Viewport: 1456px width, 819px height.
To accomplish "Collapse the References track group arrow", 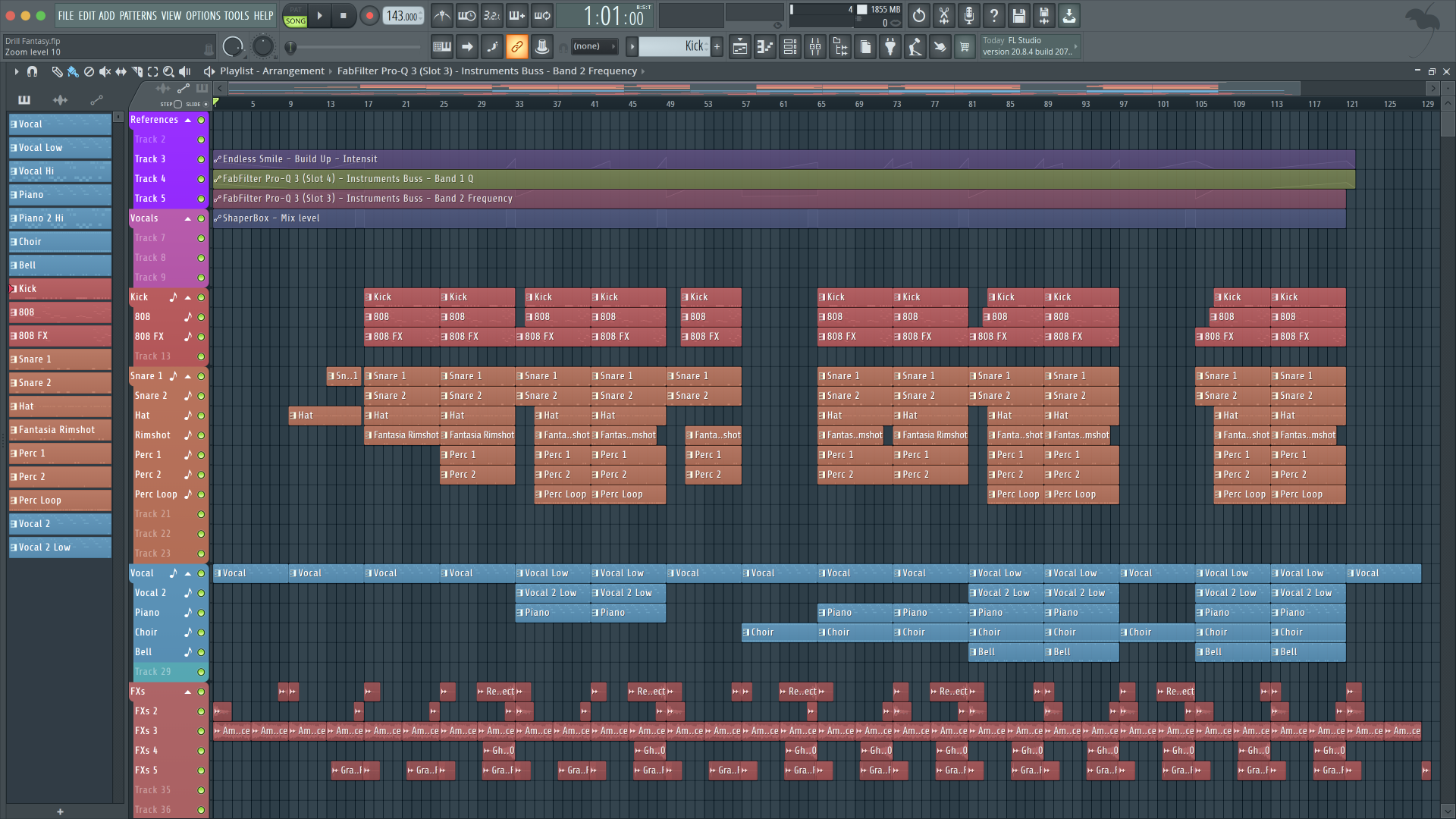I will click(x=187, y=120).
